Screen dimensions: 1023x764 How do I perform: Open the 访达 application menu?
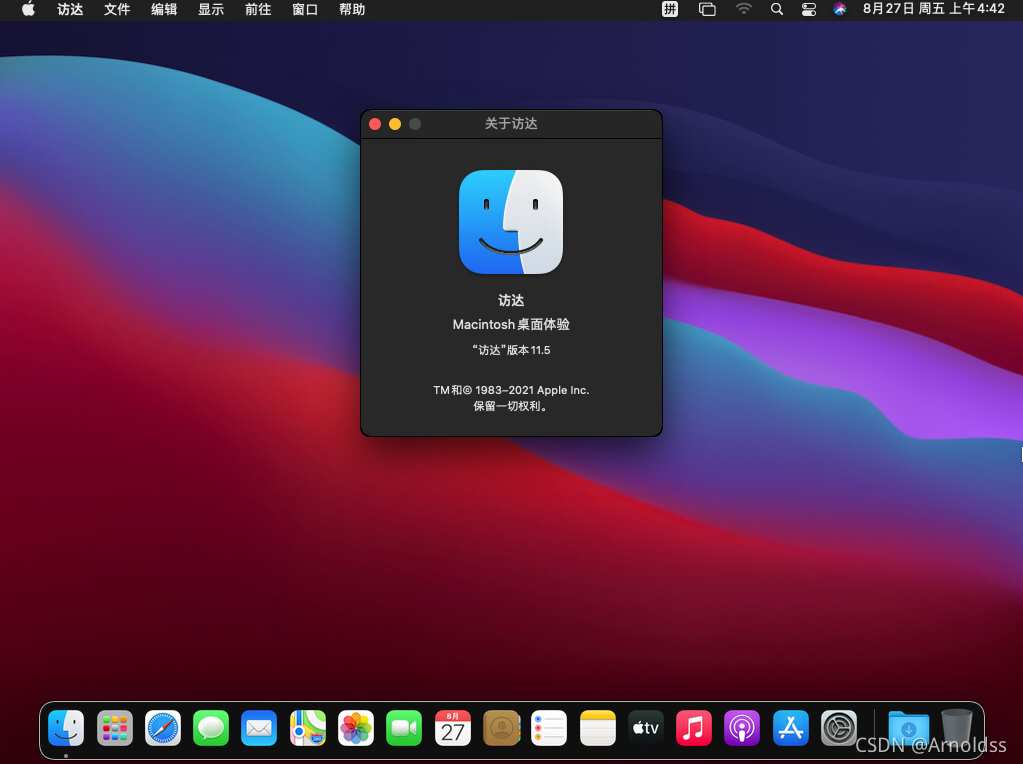[70, 9]
